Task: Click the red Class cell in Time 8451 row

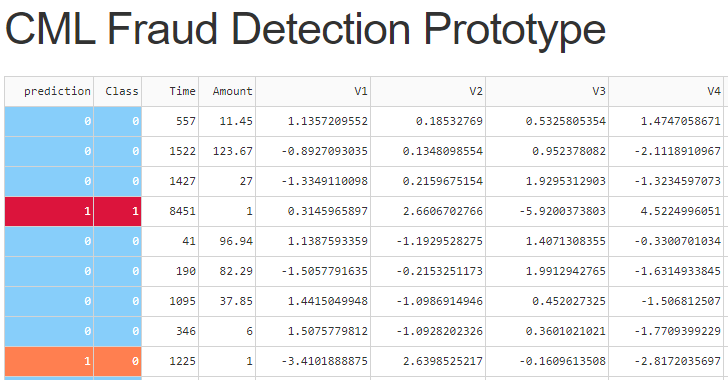Action: (118, 211)
